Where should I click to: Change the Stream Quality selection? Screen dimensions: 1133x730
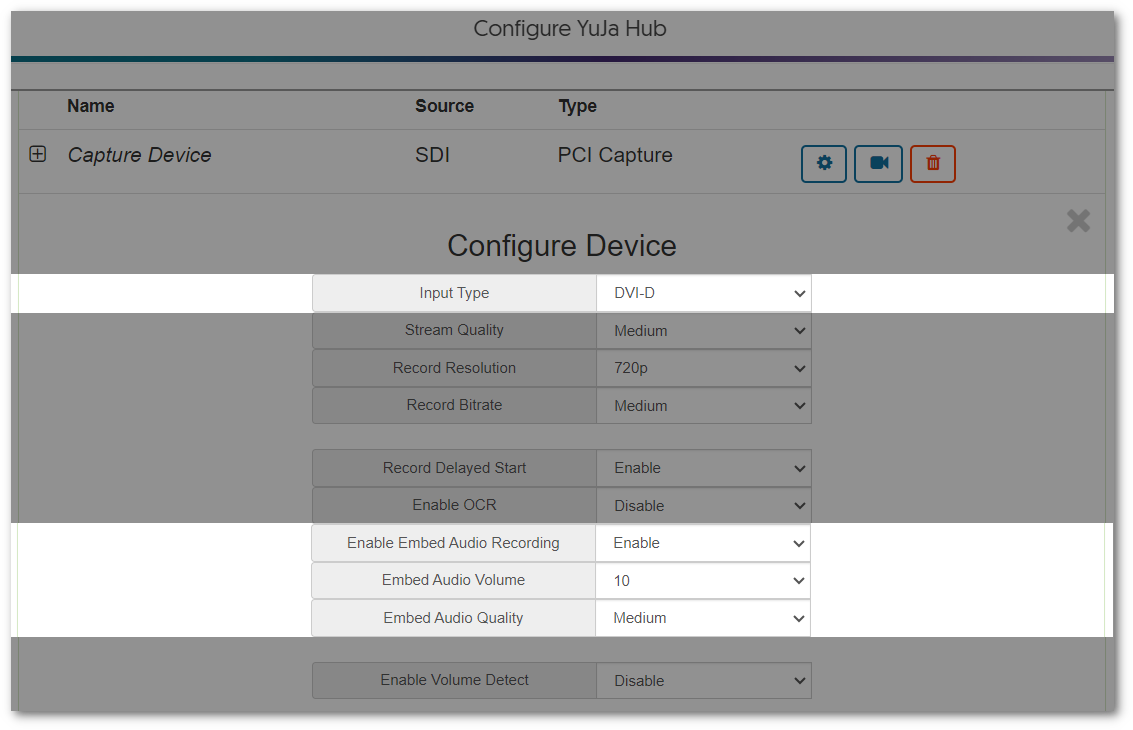click(703, 330)
